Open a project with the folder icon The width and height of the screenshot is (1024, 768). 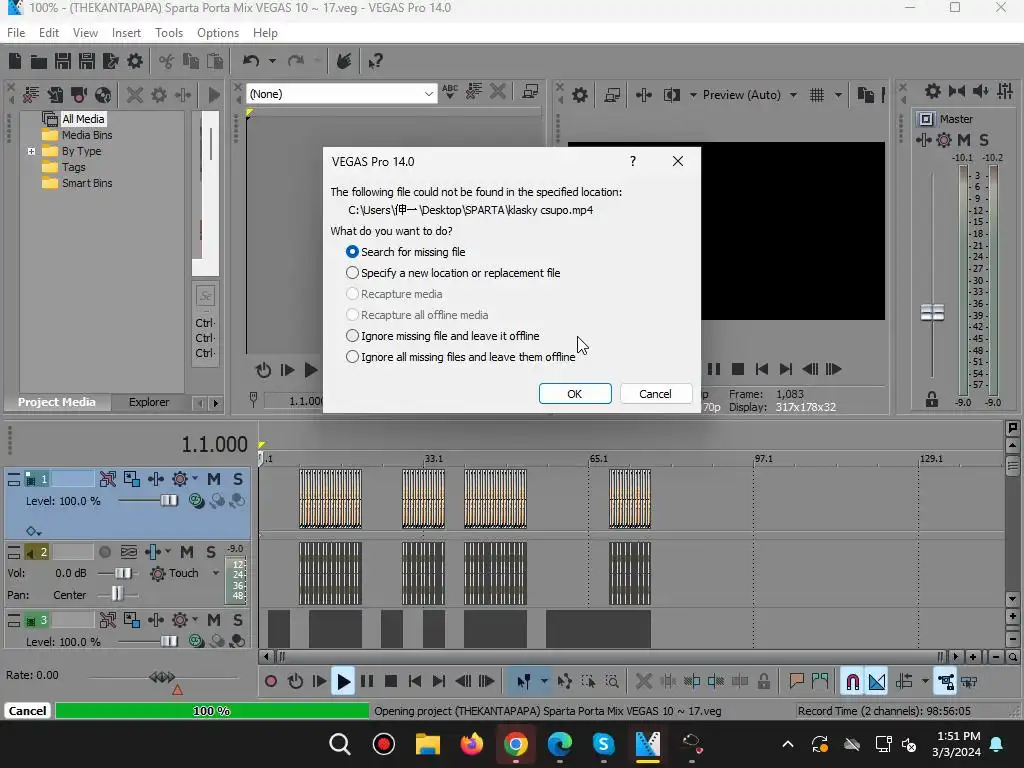(x=39, y=61)
